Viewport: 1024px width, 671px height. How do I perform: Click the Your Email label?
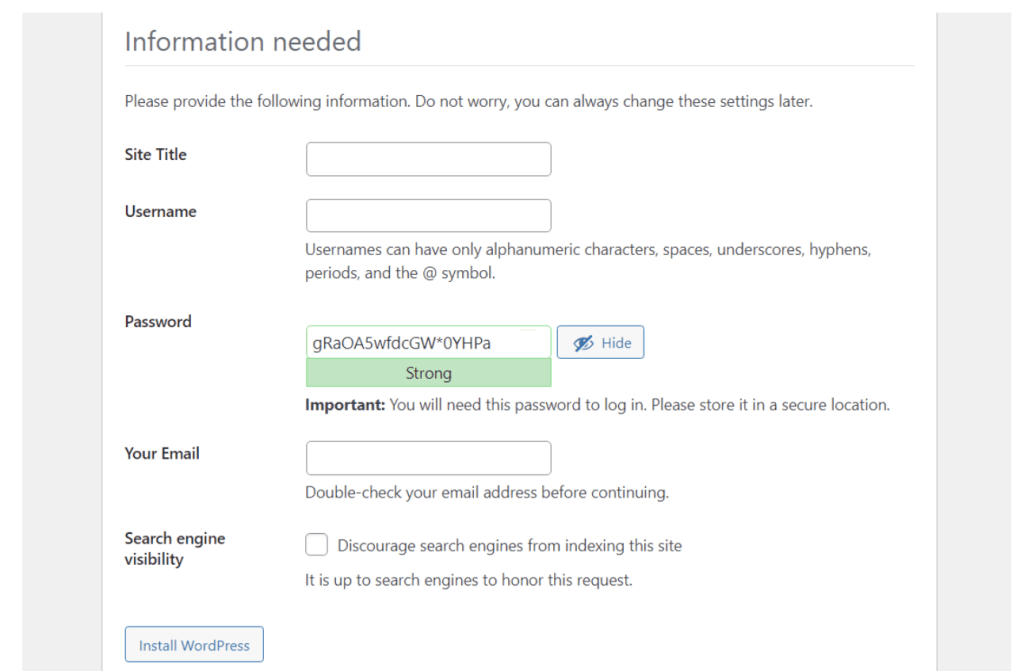pyautogui.click(x=161, y=453)
